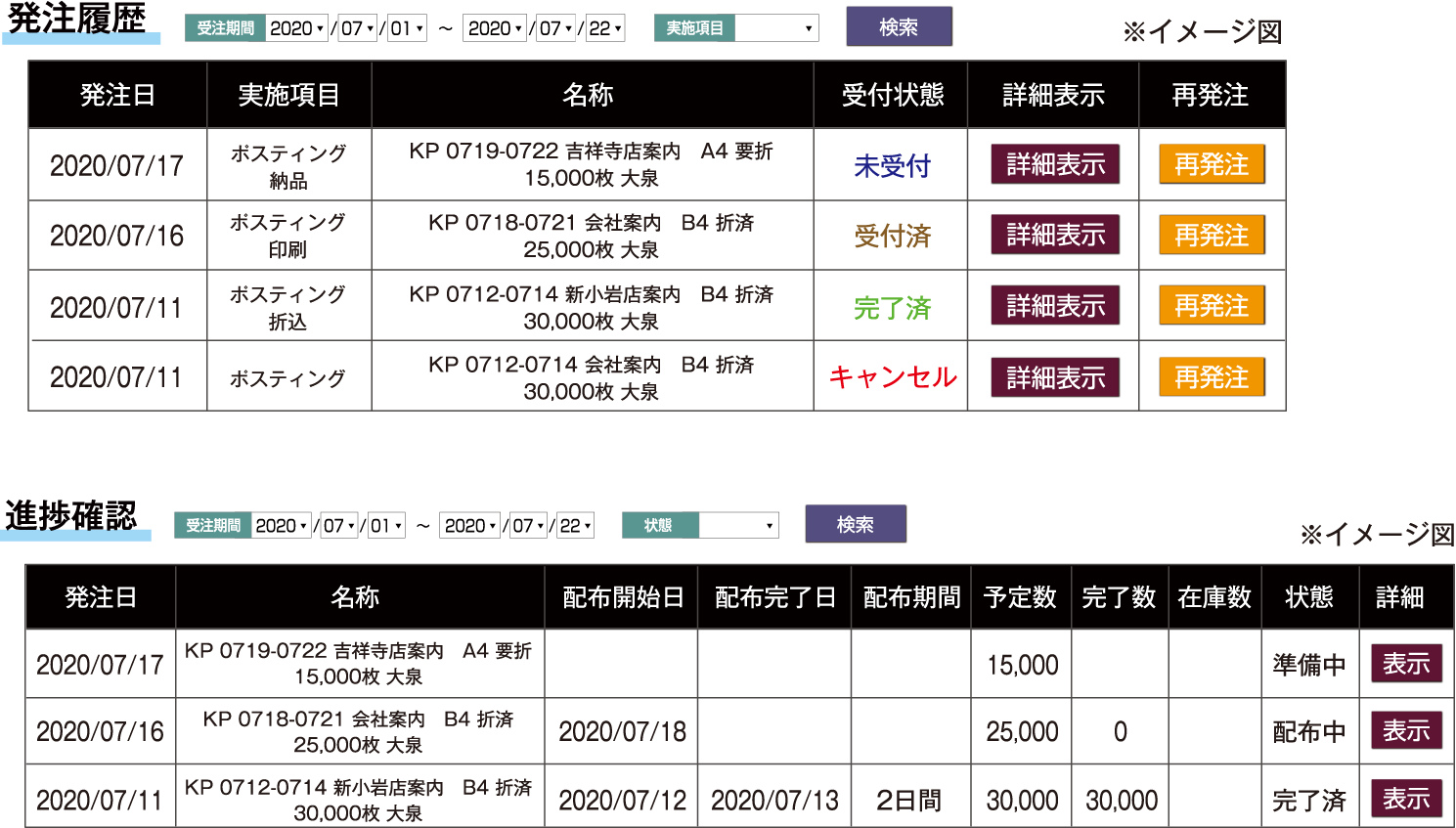Expand the 状態 filter dropdown in 進捗確認
The width and height of the screenshot is (1456, 828).
point(738,525)
